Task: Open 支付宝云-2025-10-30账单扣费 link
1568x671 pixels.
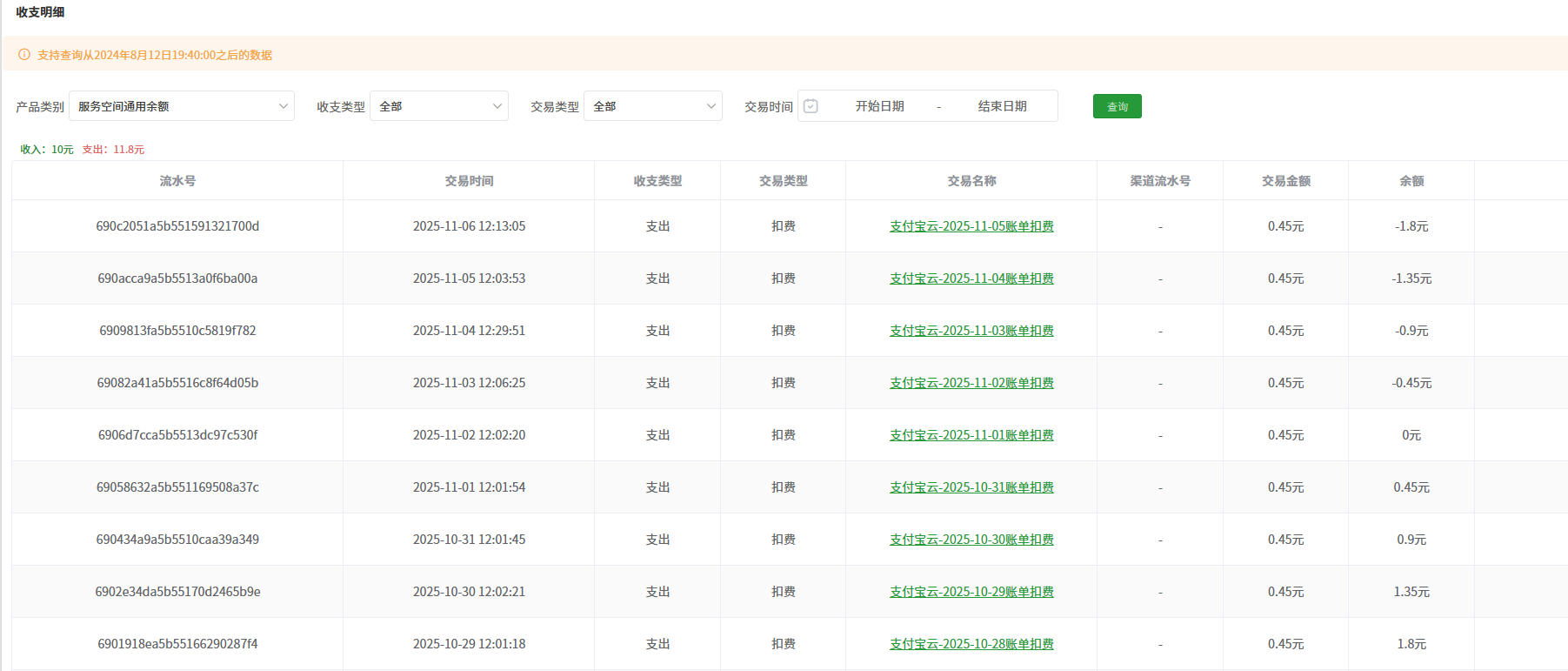Action: tap(971, 540)
